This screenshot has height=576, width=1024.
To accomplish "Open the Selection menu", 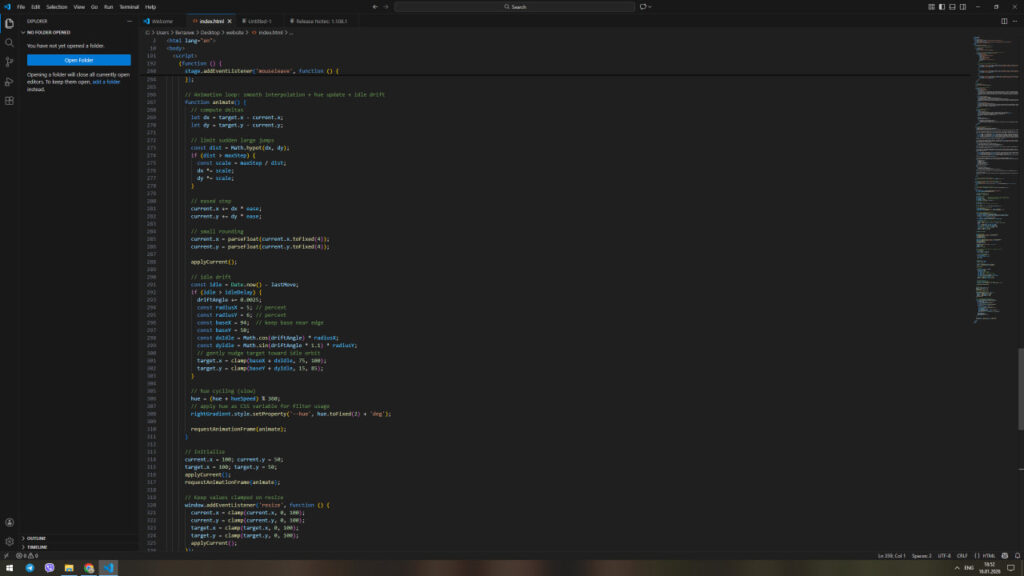I will pos(56,7).
